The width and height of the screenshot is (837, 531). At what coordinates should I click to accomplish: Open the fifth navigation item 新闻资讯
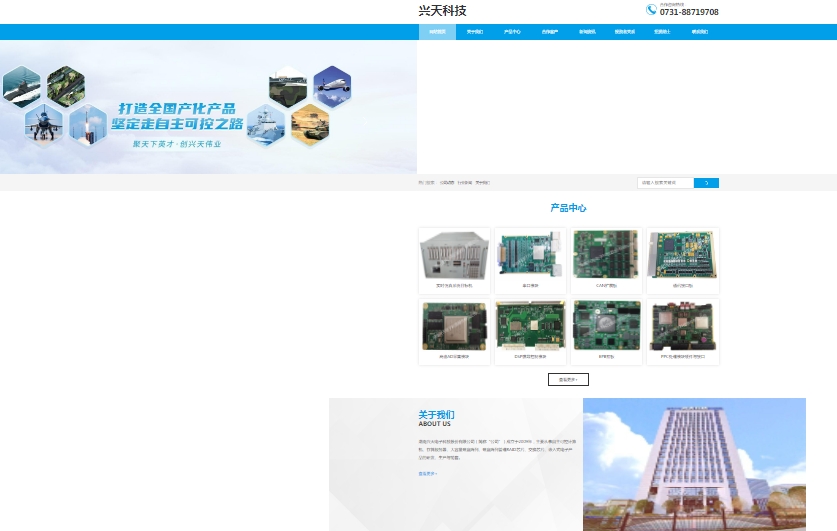point(587,31)
